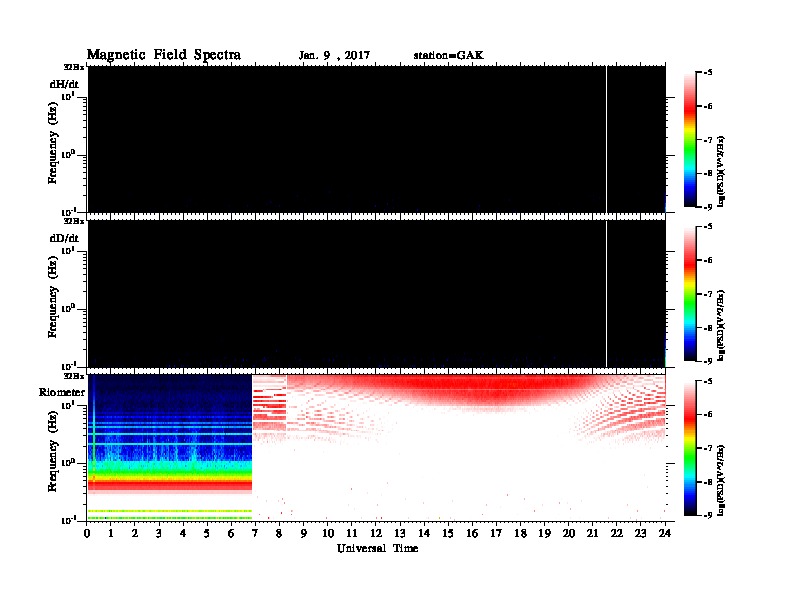Click hour tick label "13" on time axis
This screenshot has width=792, height=612.
(x=400, y=534)
